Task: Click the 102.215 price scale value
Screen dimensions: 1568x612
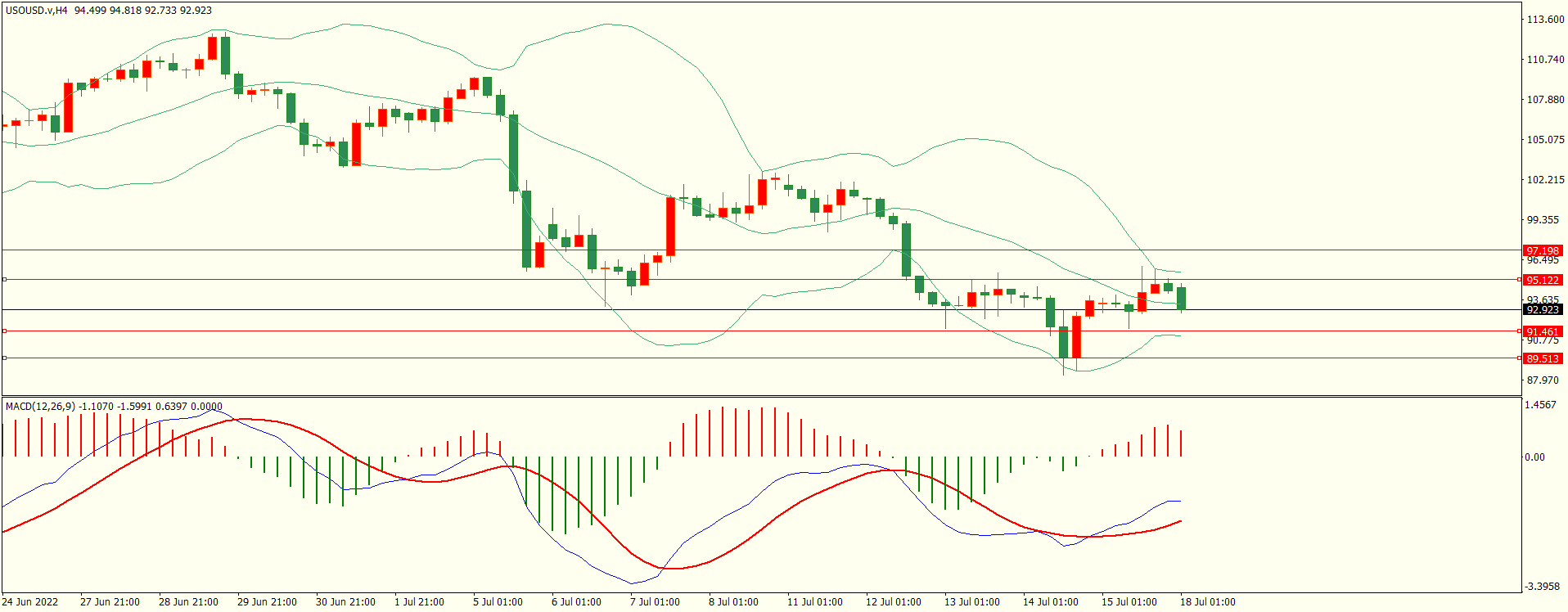Action: 1545,180
